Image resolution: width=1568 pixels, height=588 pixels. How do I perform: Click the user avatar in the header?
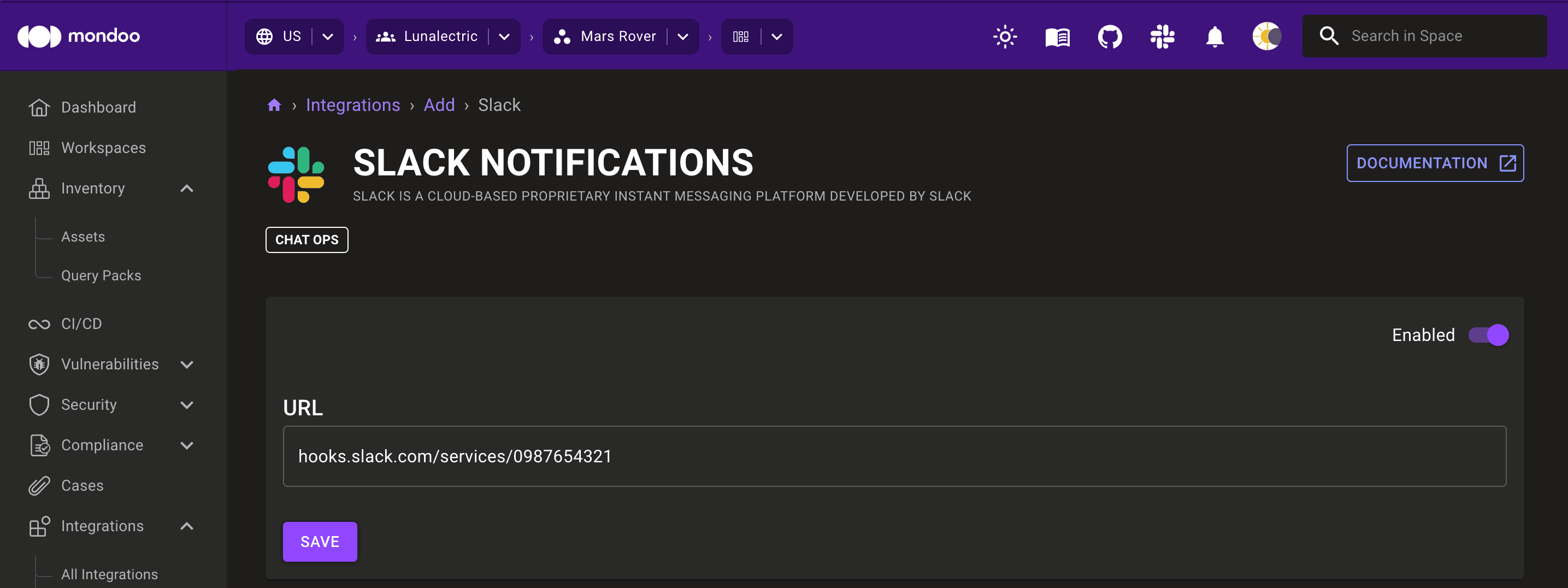pyautogui.click(x=1266, y=36)
